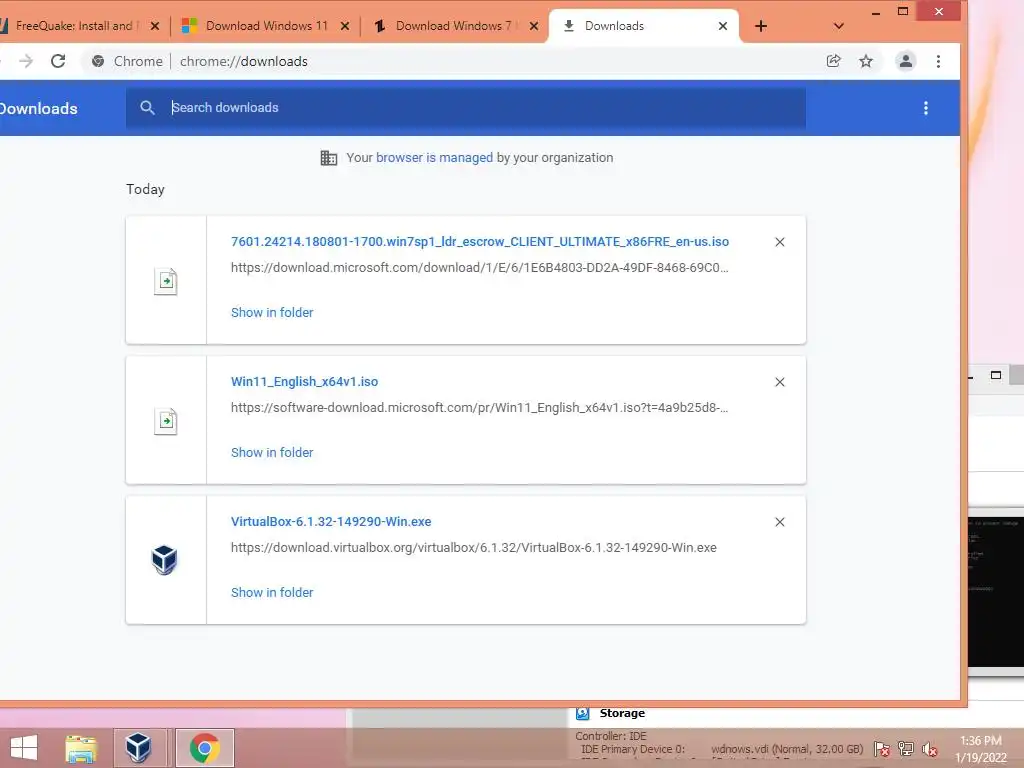Image resolution: width=1024 pixels, height=768 pixels.
Task: Click the forward navigation arrow
Action: (26, 61)
